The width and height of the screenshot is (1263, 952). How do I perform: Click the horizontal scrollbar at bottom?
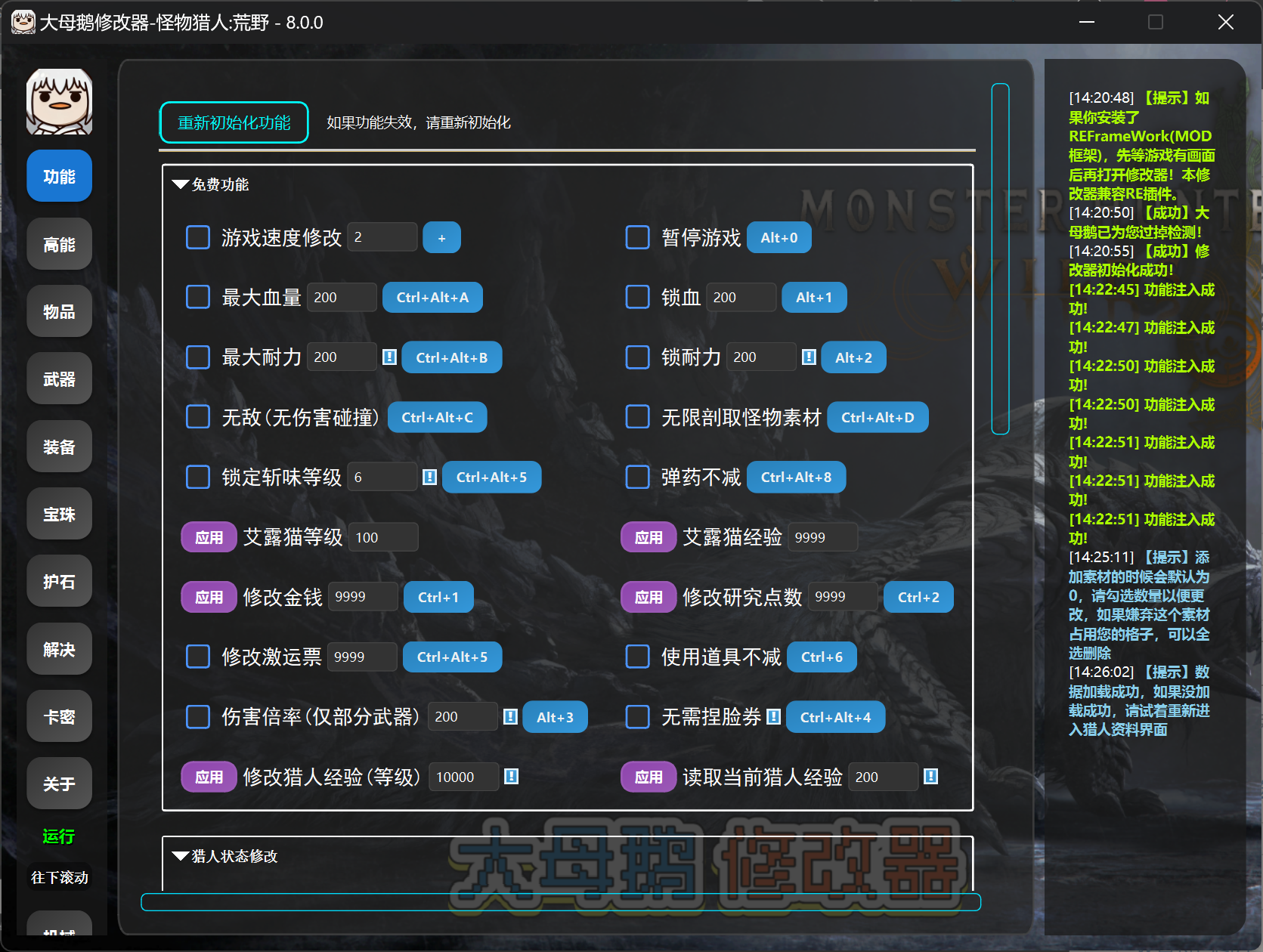point(561,902)
